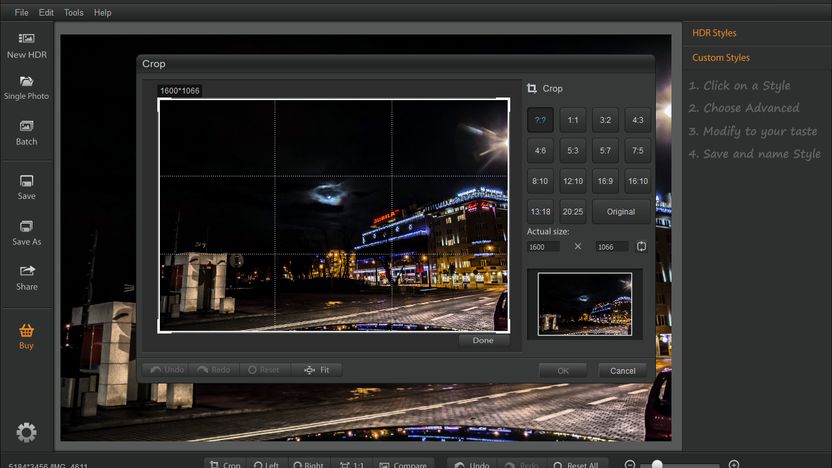
Task: Select the free ?:? aspect ratio
Action: click(x=540, y=120)
